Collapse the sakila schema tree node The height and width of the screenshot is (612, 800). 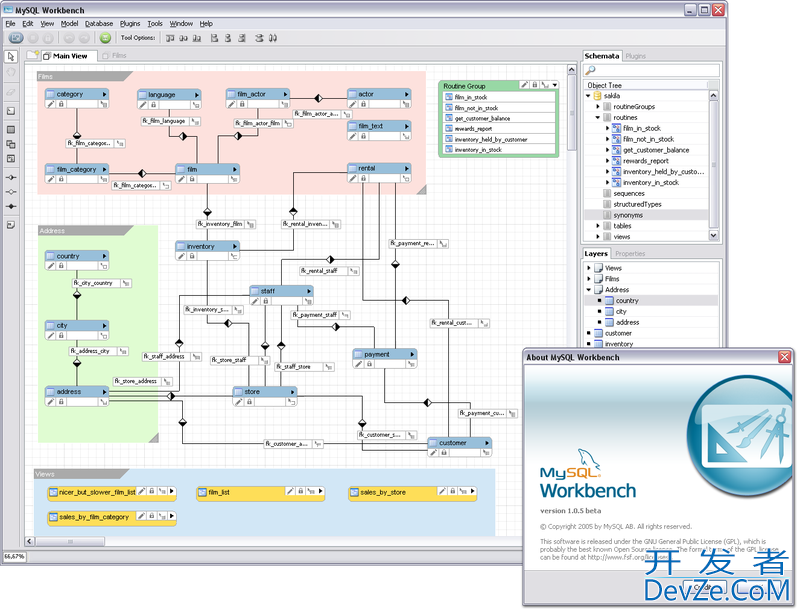point(588,96)
